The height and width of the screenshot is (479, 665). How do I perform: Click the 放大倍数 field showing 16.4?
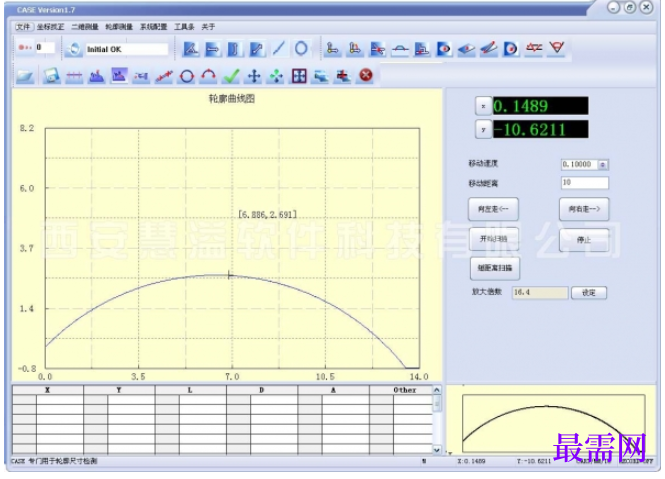tap(540, 293)
